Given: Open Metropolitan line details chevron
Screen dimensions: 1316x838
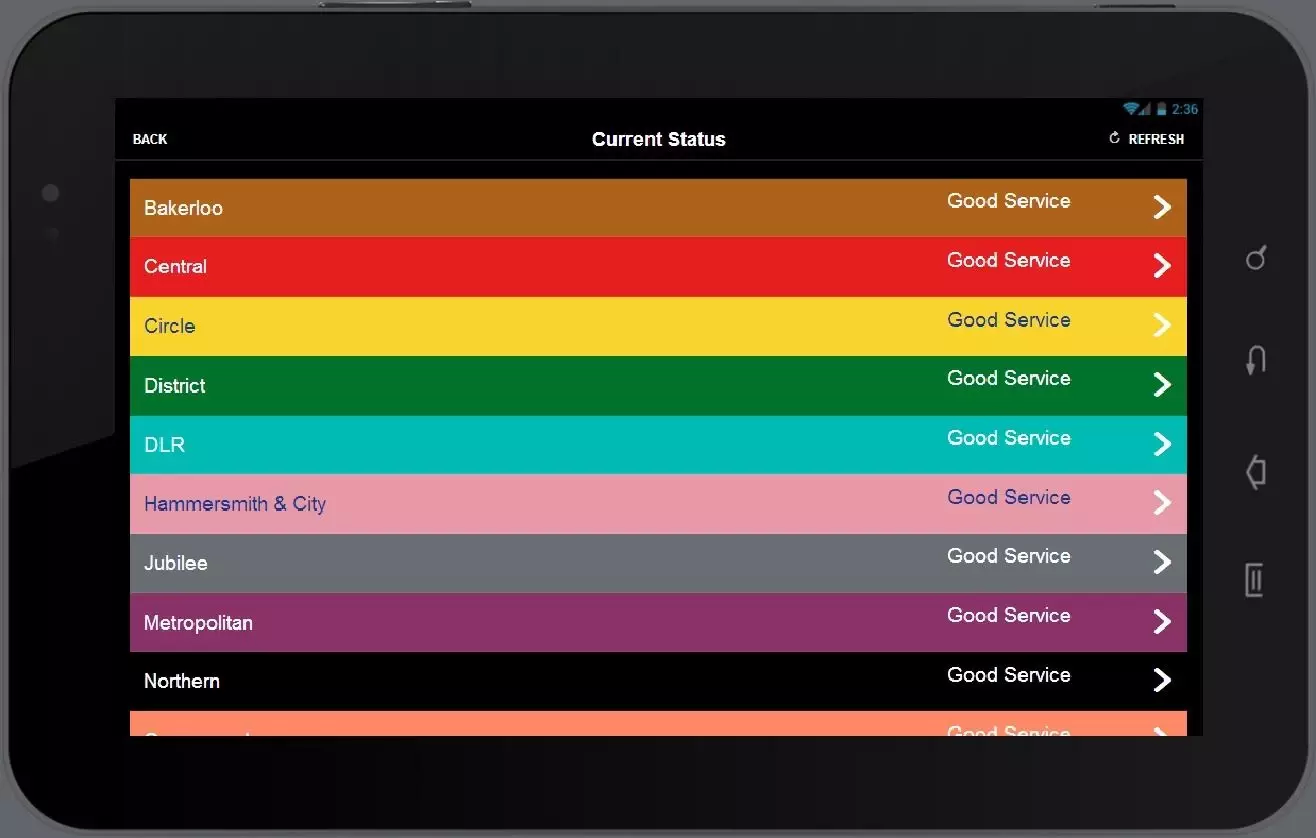Looking at the screenshot, I should [1161, 621].
